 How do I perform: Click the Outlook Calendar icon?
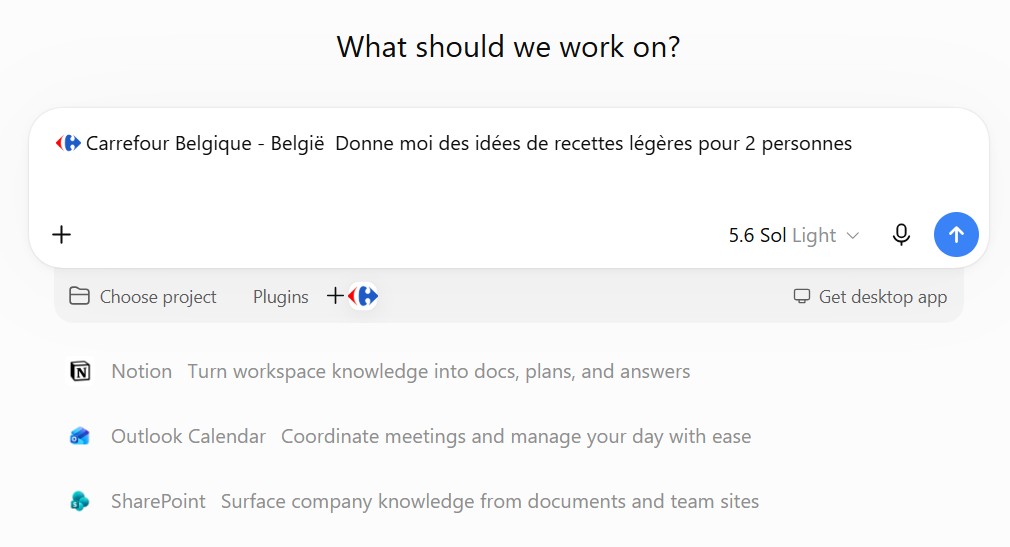[80, 436]
